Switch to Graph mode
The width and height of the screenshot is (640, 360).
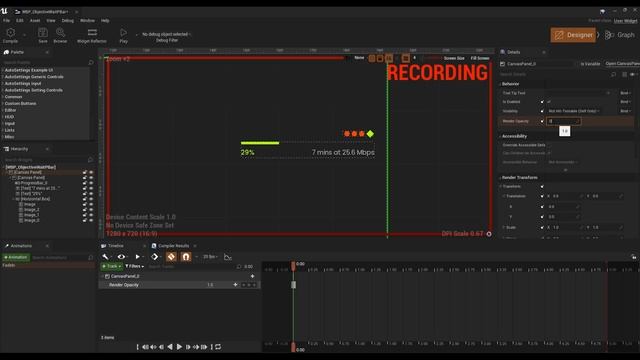[620, 35]
